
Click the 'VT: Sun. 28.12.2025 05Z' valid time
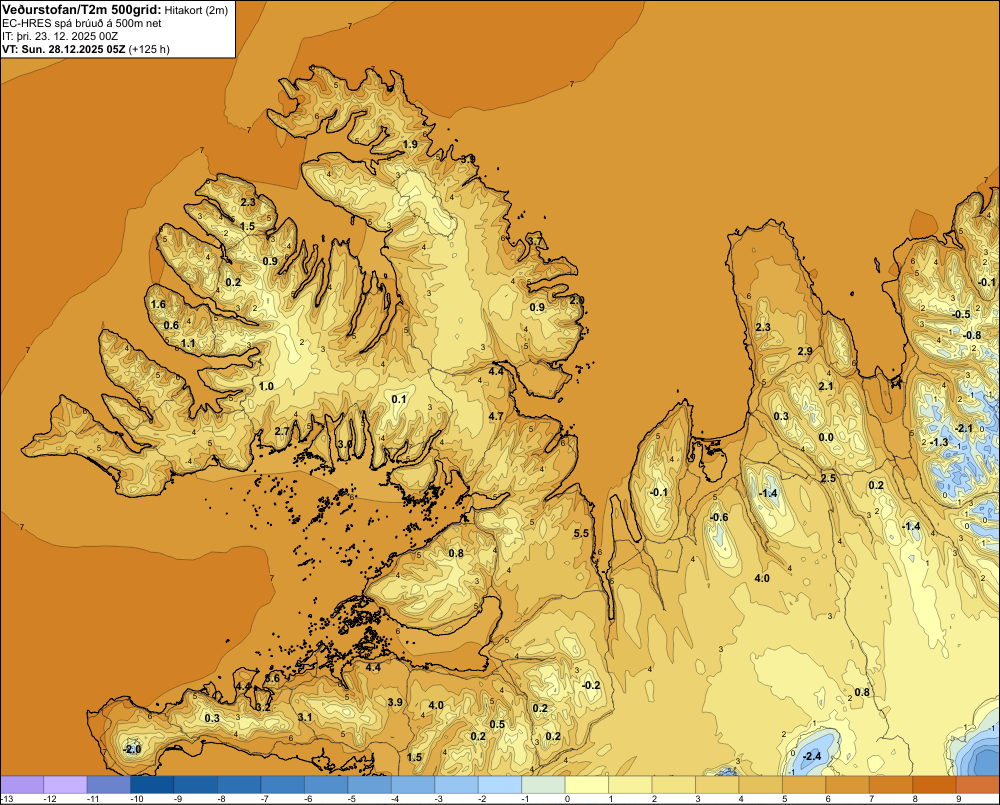(x=63, y=49)
